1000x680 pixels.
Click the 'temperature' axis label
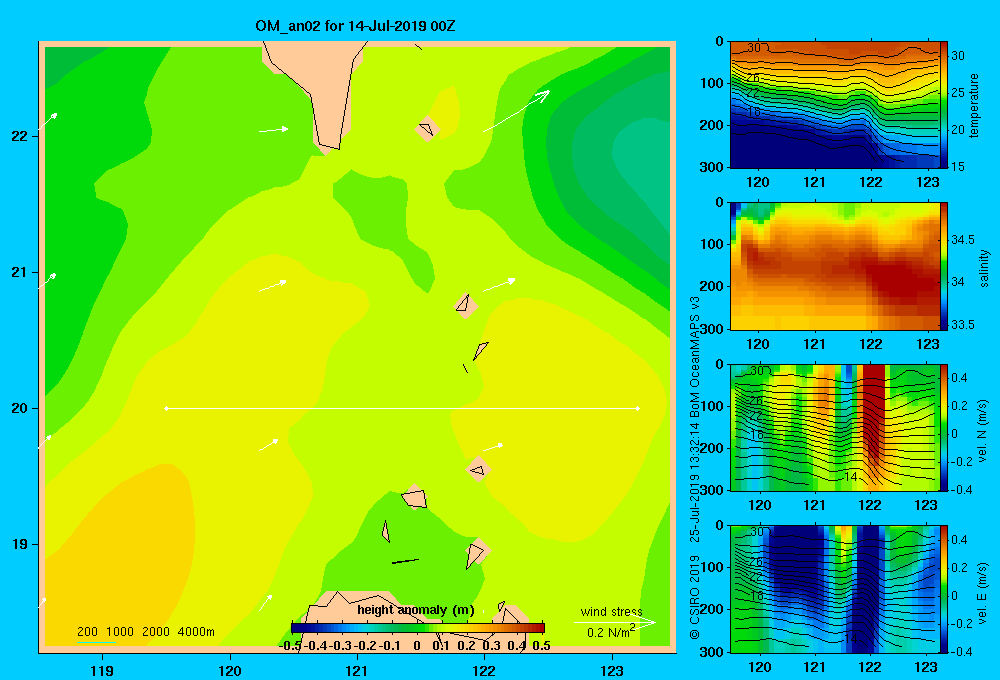(x=974, y=105)
